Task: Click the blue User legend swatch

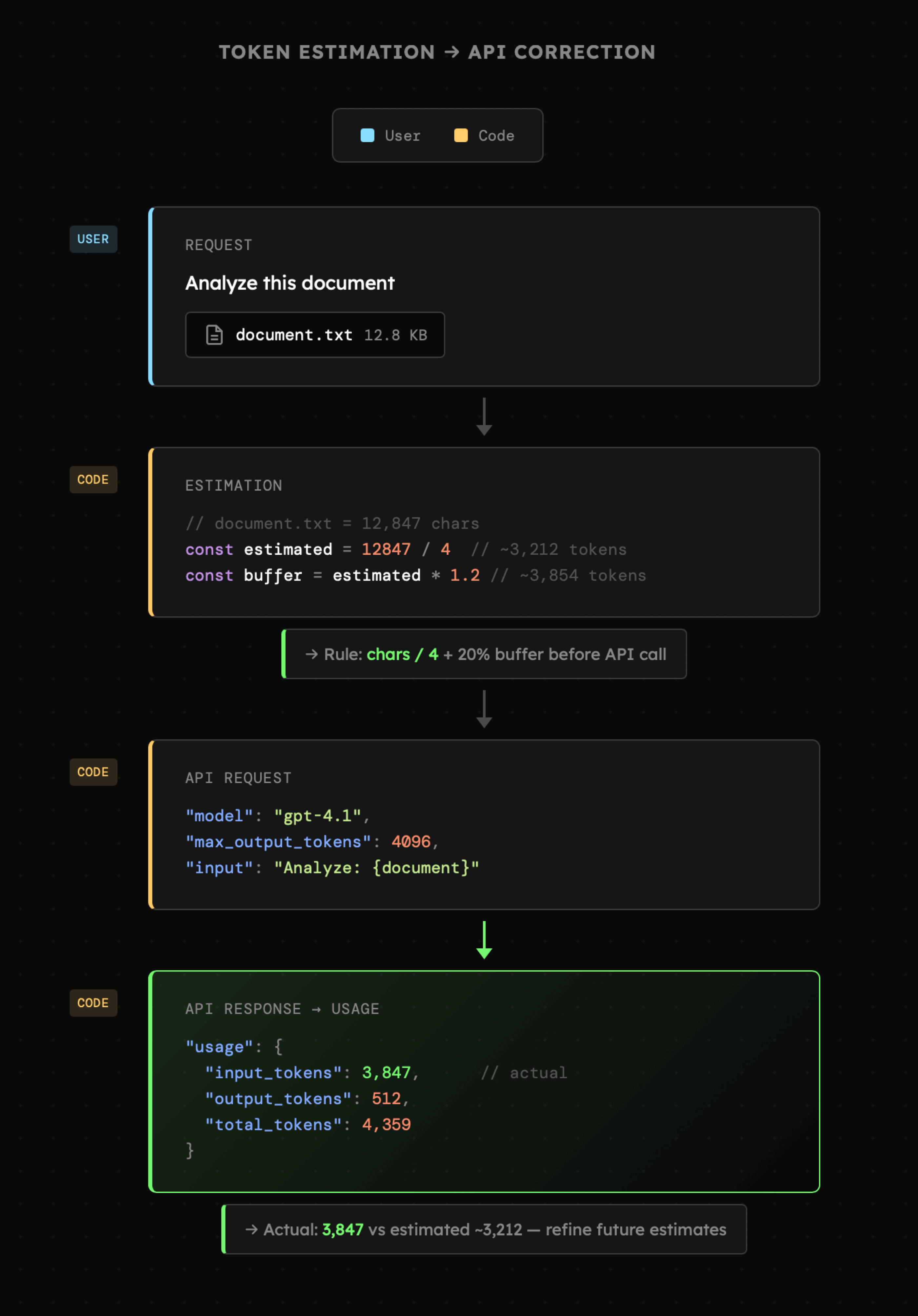Action: point(367,135)
